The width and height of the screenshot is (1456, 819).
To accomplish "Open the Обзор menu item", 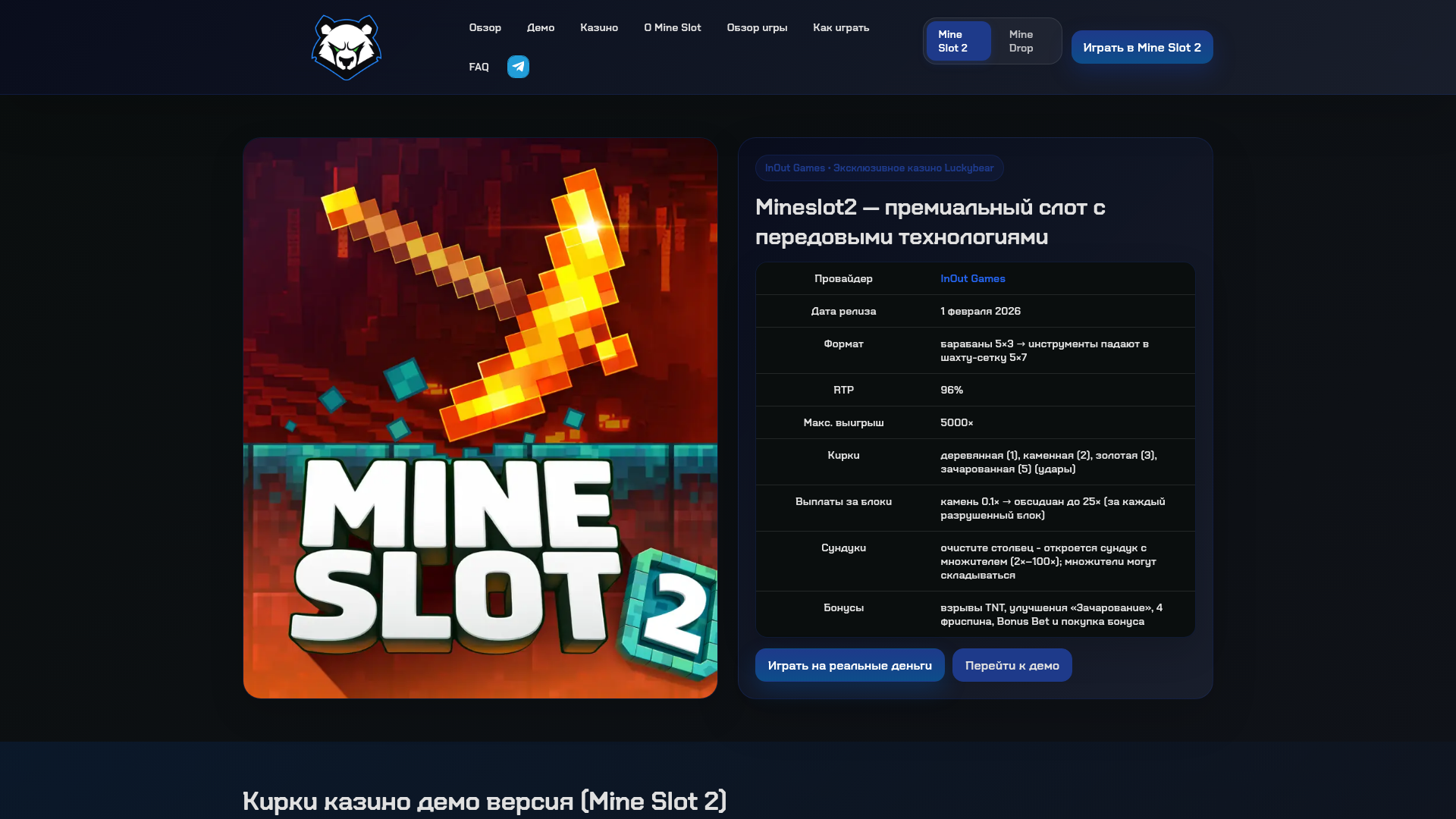I will point(485,27).
